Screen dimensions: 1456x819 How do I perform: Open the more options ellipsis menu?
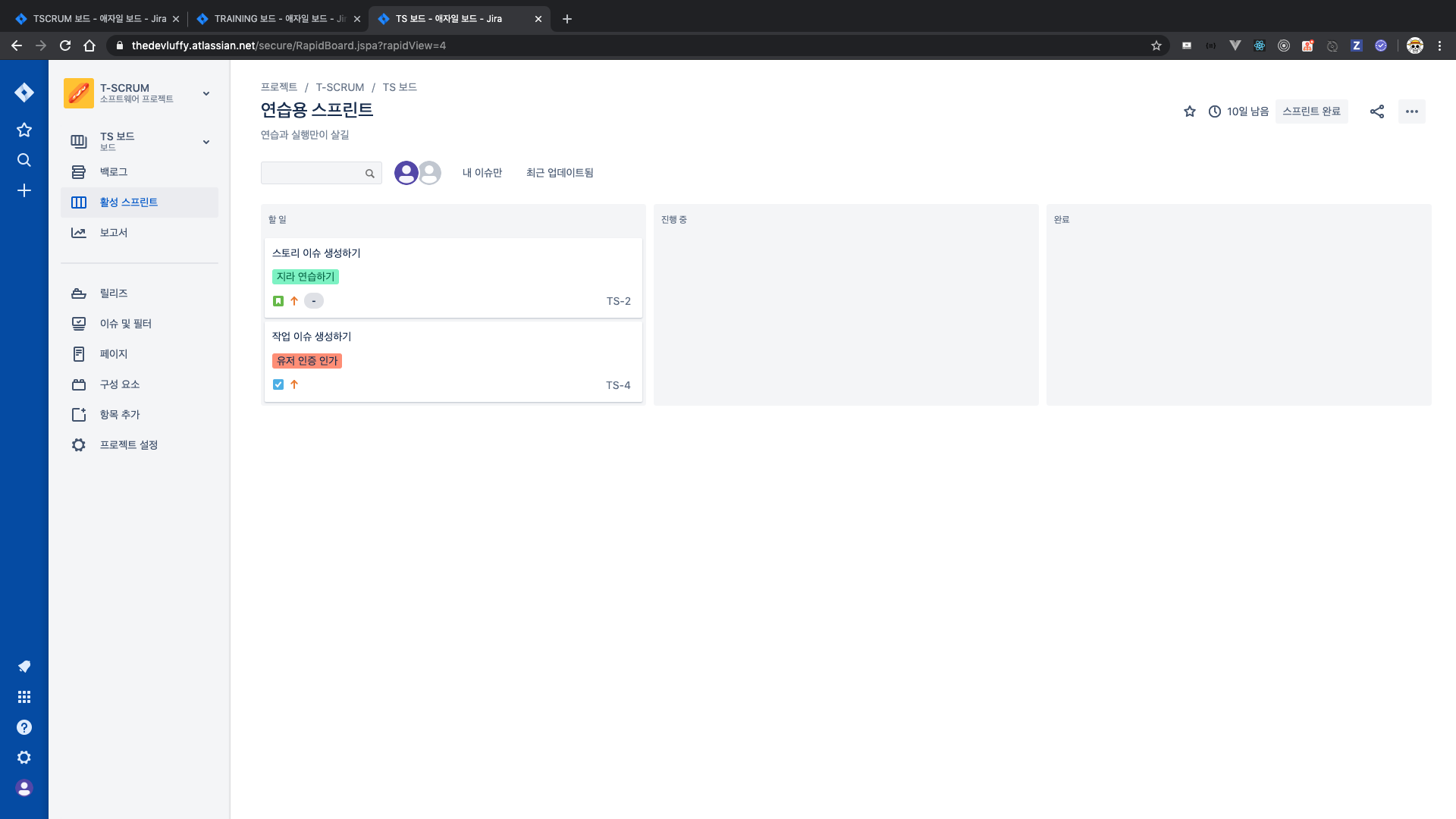[x=1411, y=111]
